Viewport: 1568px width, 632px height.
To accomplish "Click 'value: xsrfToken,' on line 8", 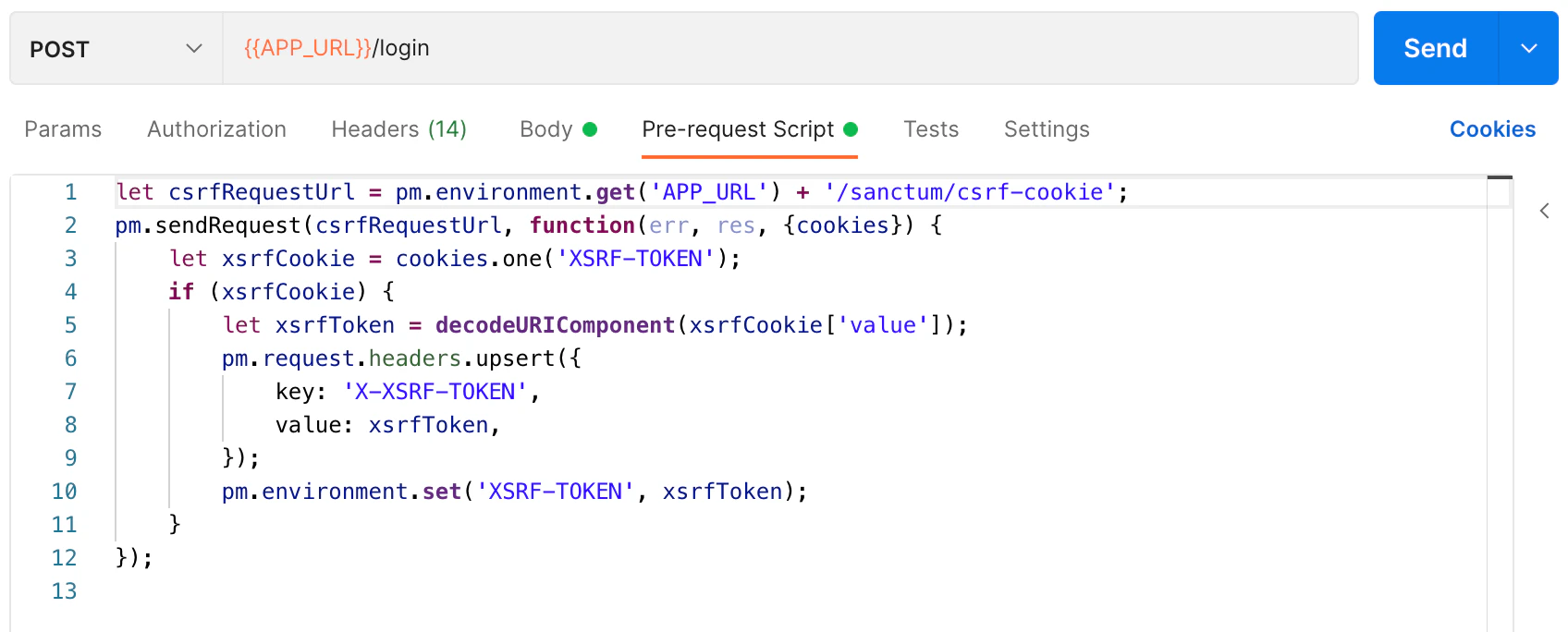I will click(x=388, y=425).
